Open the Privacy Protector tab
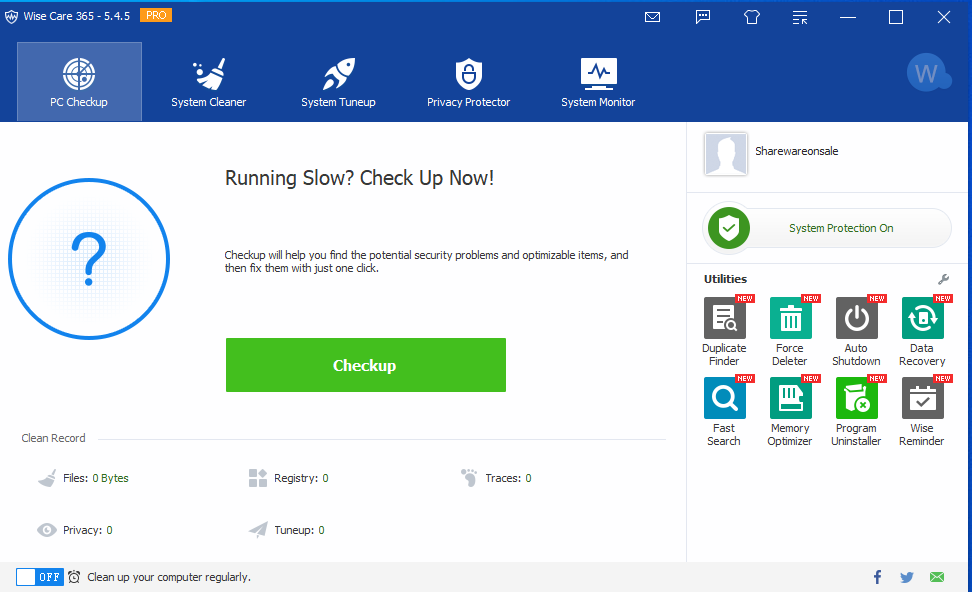This screenshot has height=592, width=972. 469,82
